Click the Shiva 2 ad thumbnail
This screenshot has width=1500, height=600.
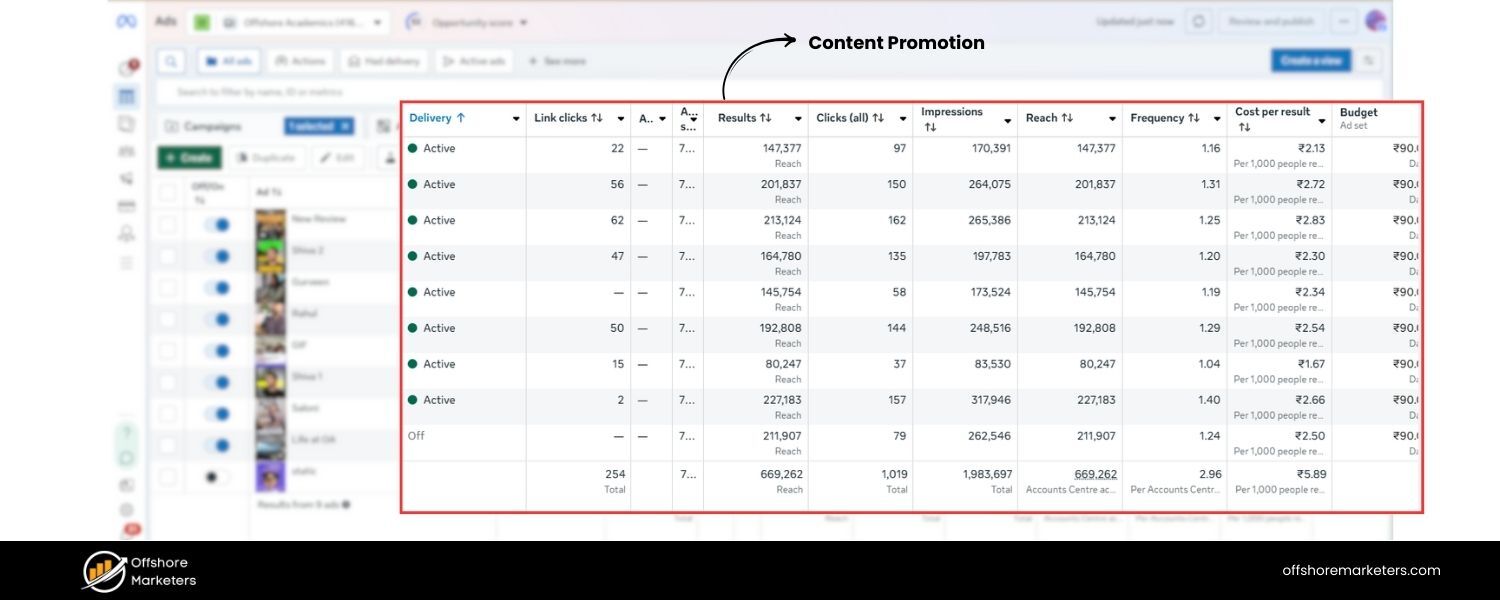[271, 253]
